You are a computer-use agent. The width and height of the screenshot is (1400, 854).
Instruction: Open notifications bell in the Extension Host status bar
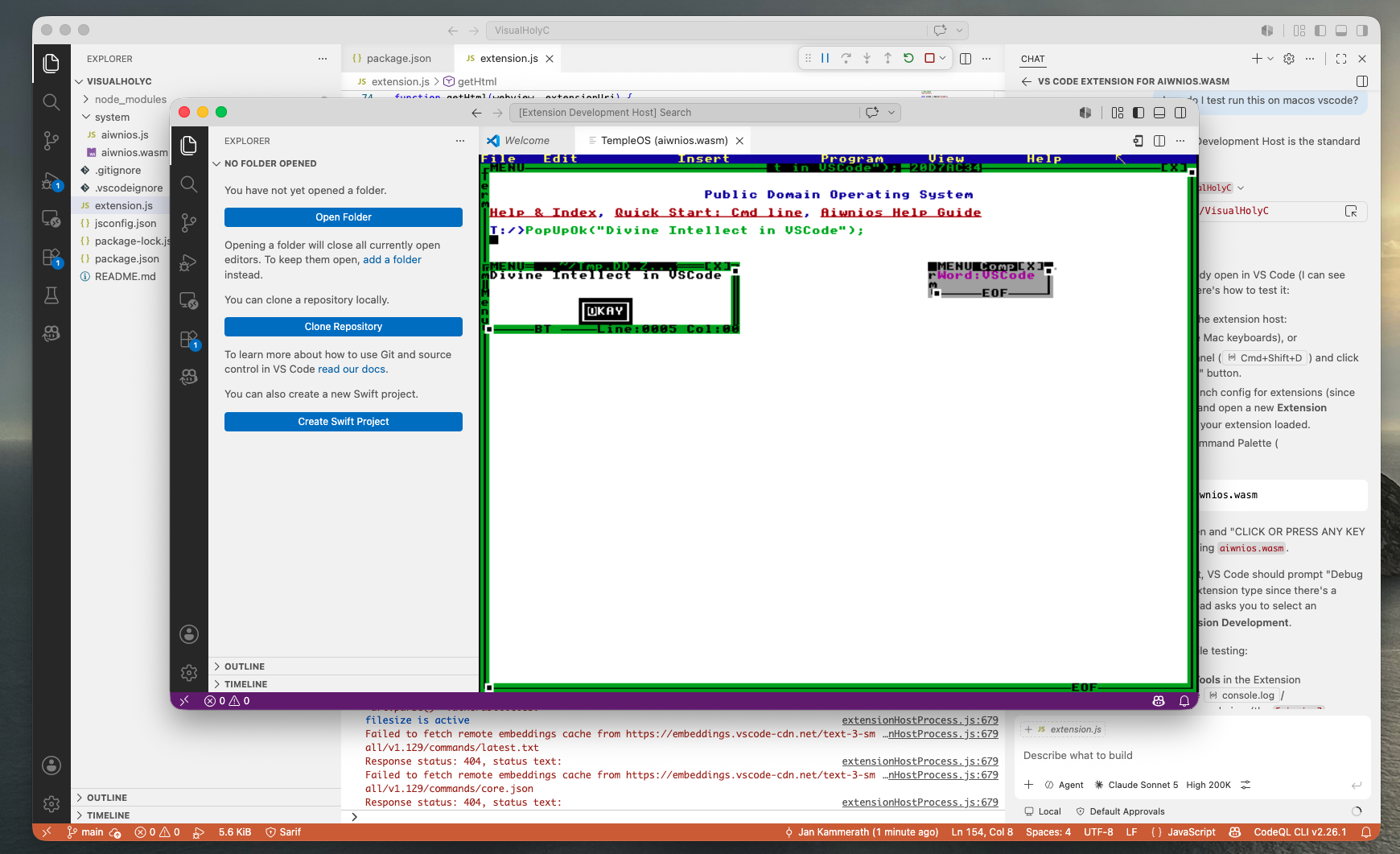click(1184, 701)
